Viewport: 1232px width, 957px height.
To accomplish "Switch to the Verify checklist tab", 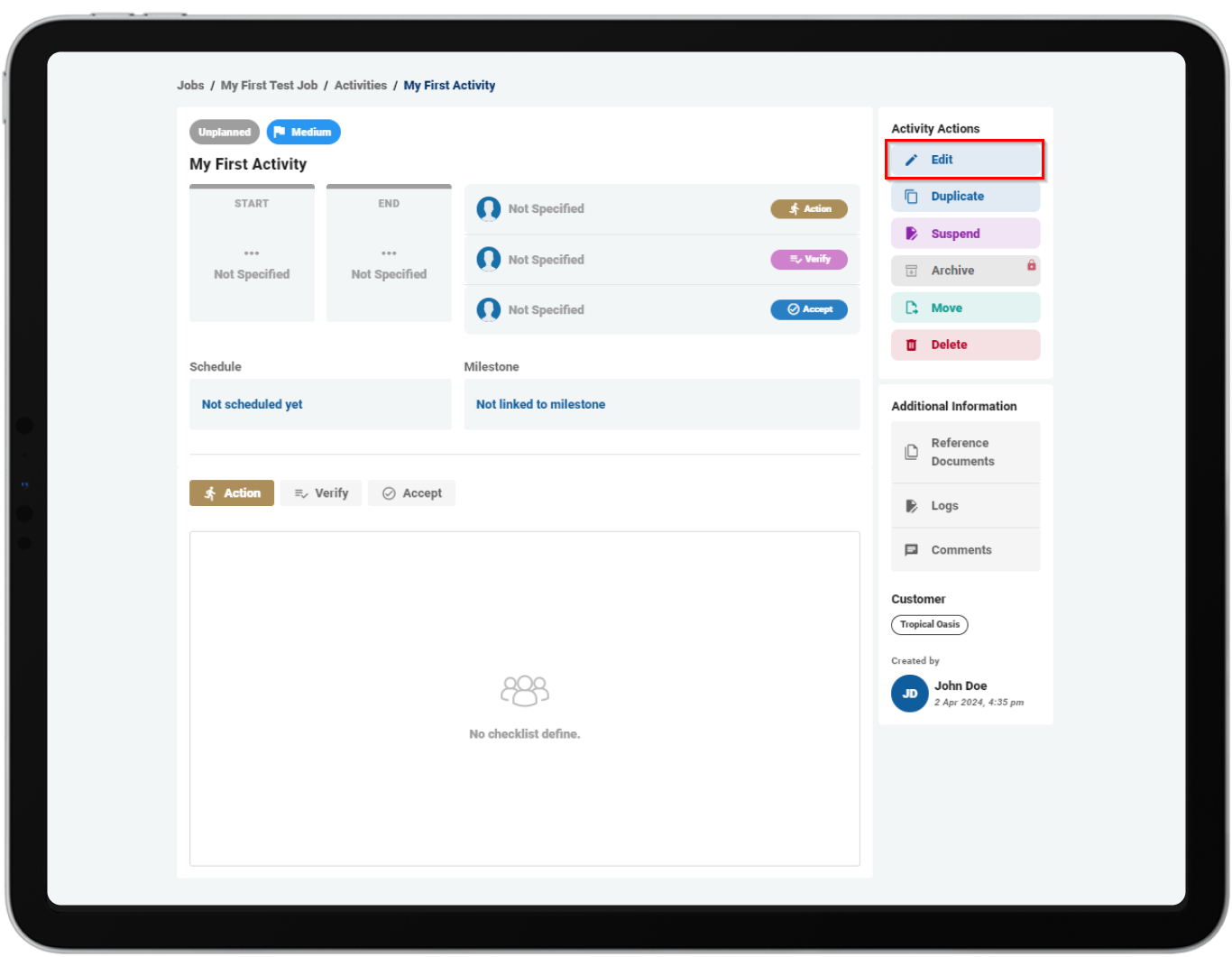I will click(321, 493).
